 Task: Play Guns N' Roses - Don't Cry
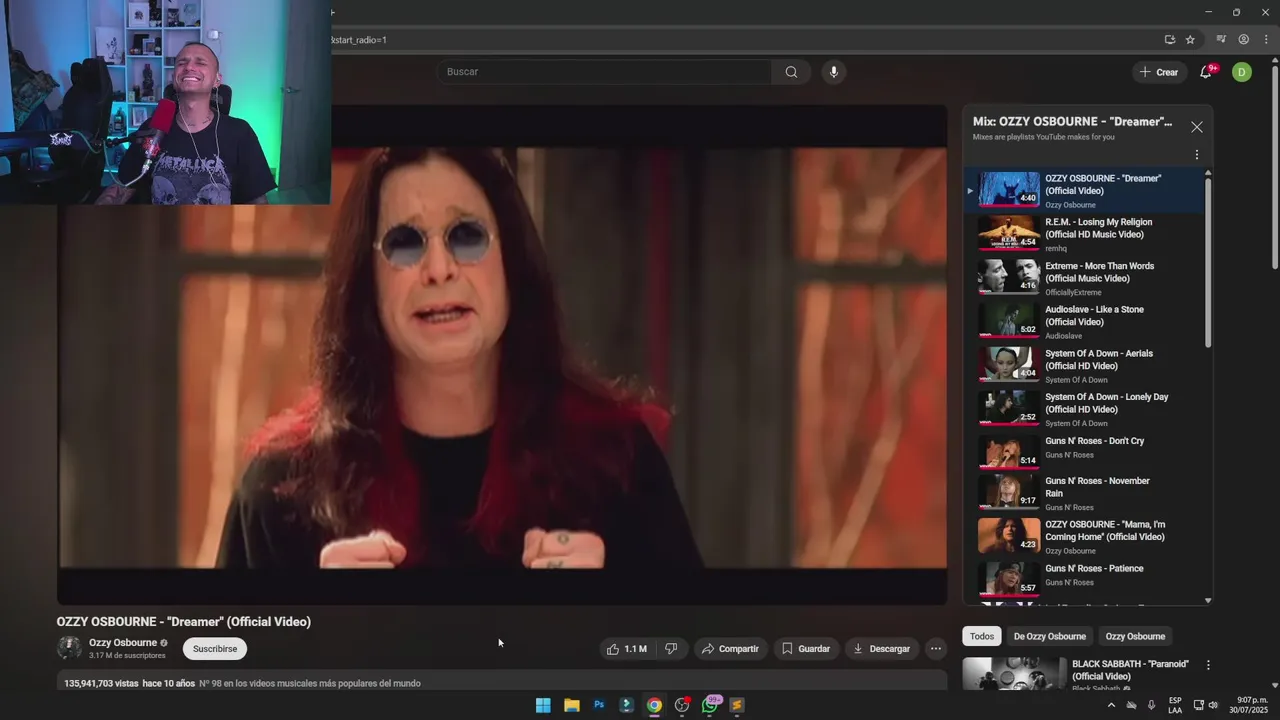pos(1085,453)
